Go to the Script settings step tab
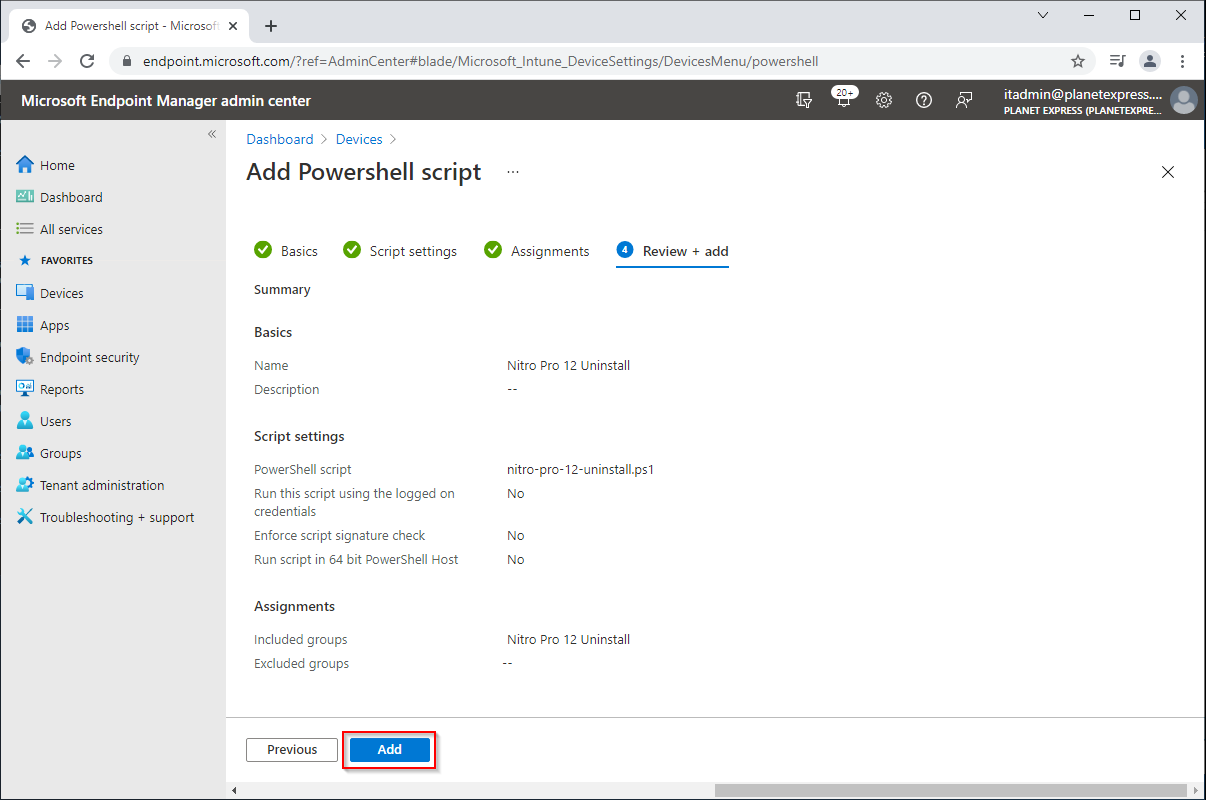Screen dimensions: 1206x800 (400, 251)
